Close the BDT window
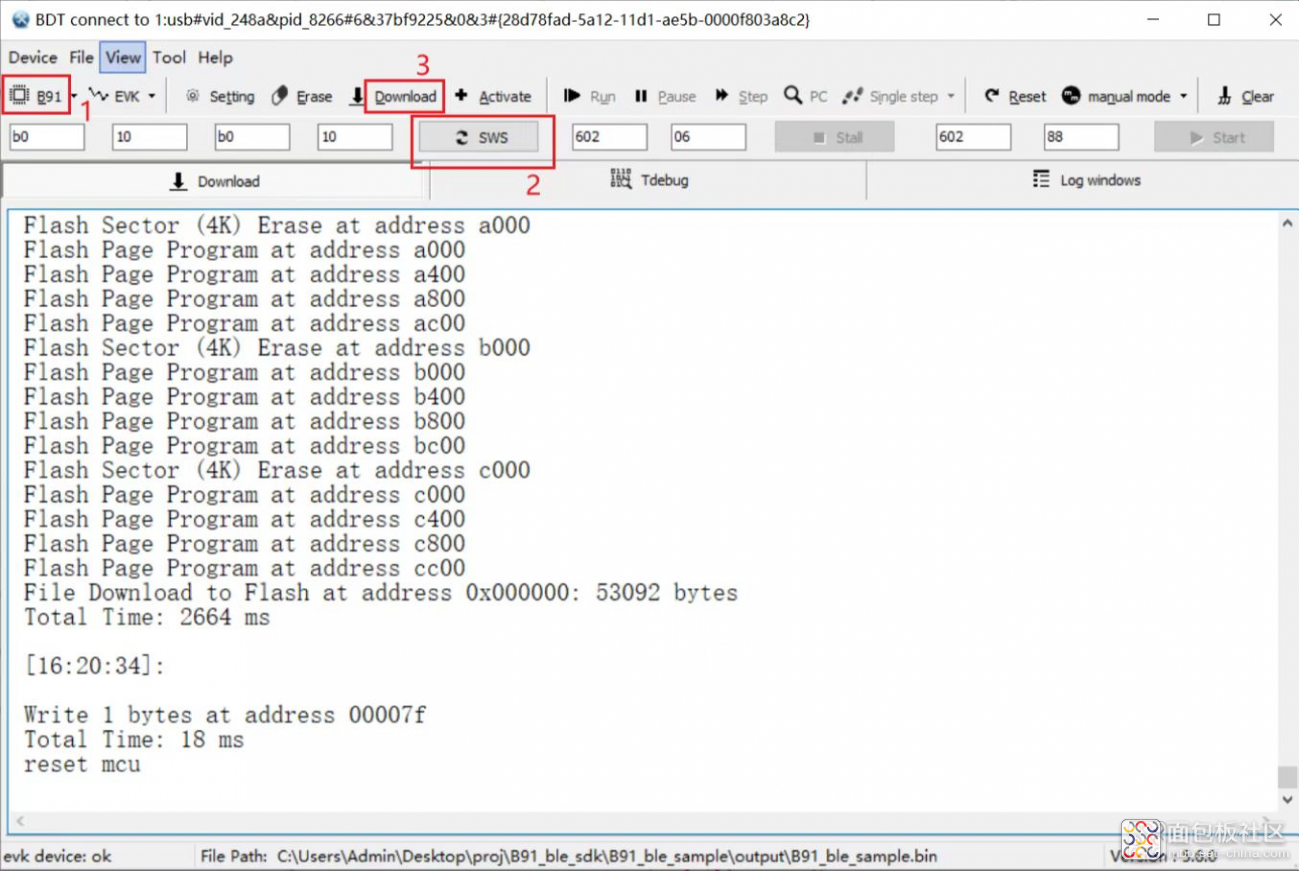1299x871 pixels. click(x=1275, y=20)
